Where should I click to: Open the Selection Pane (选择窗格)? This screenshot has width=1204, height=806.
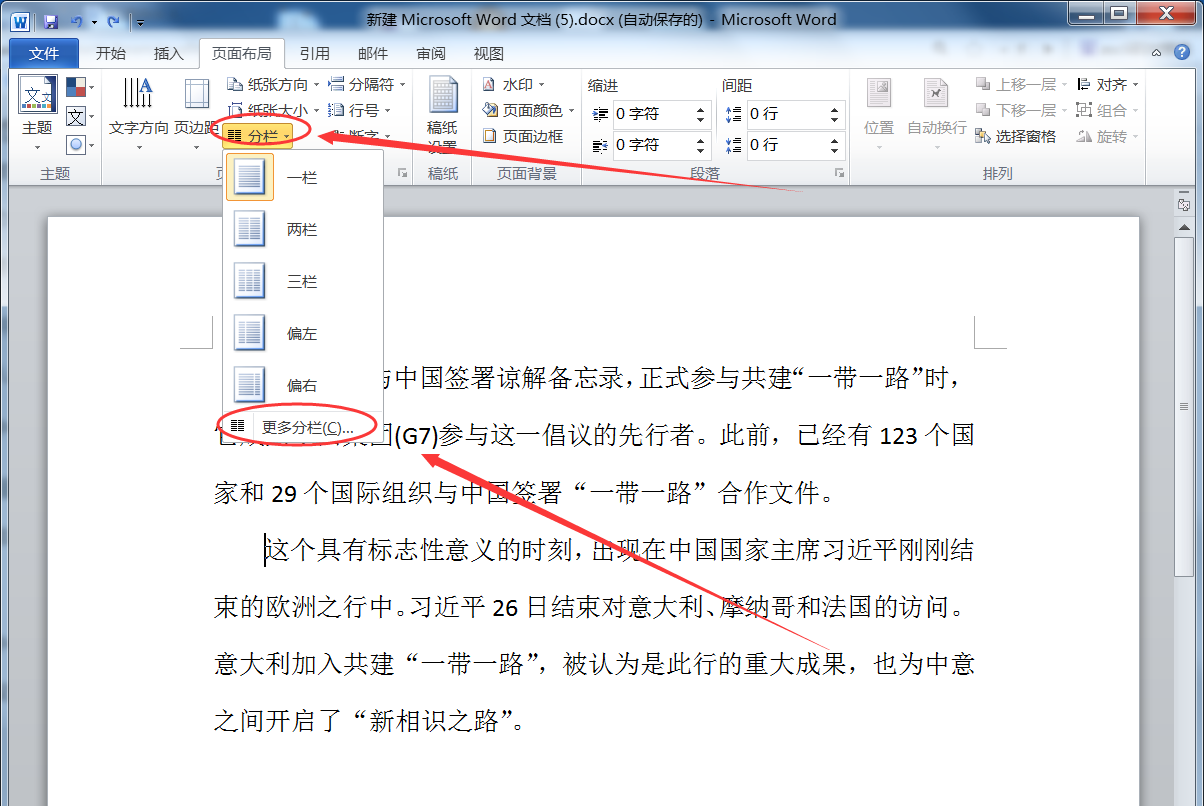1015,137
